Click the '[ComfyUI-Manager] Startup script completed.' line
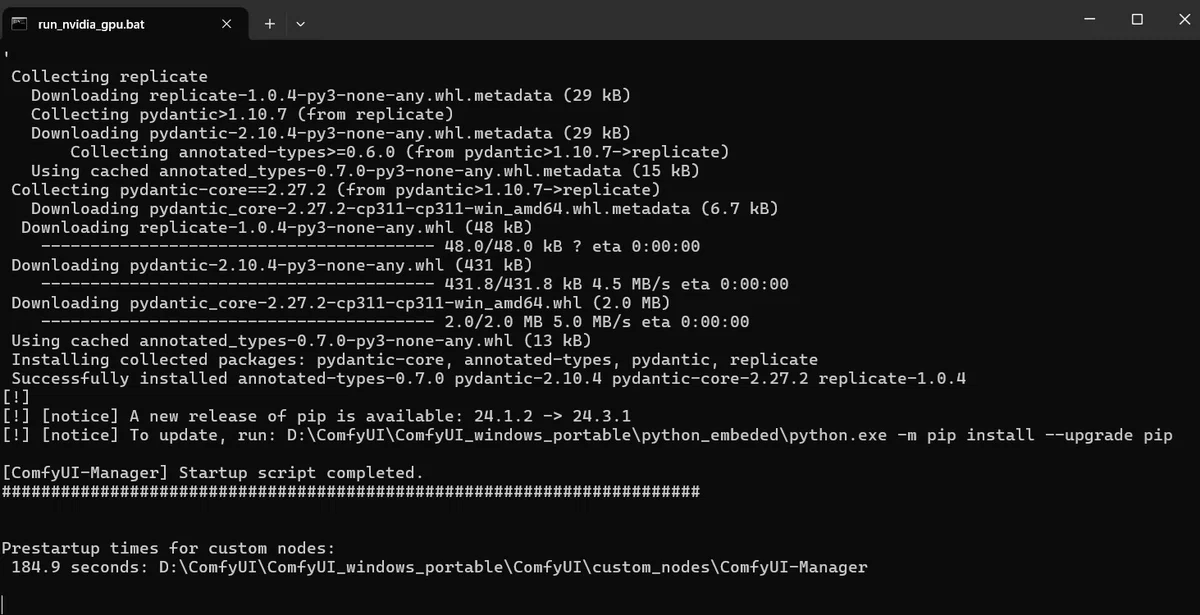This screenshot has height=615, width=1200. (x=213, y=473)
